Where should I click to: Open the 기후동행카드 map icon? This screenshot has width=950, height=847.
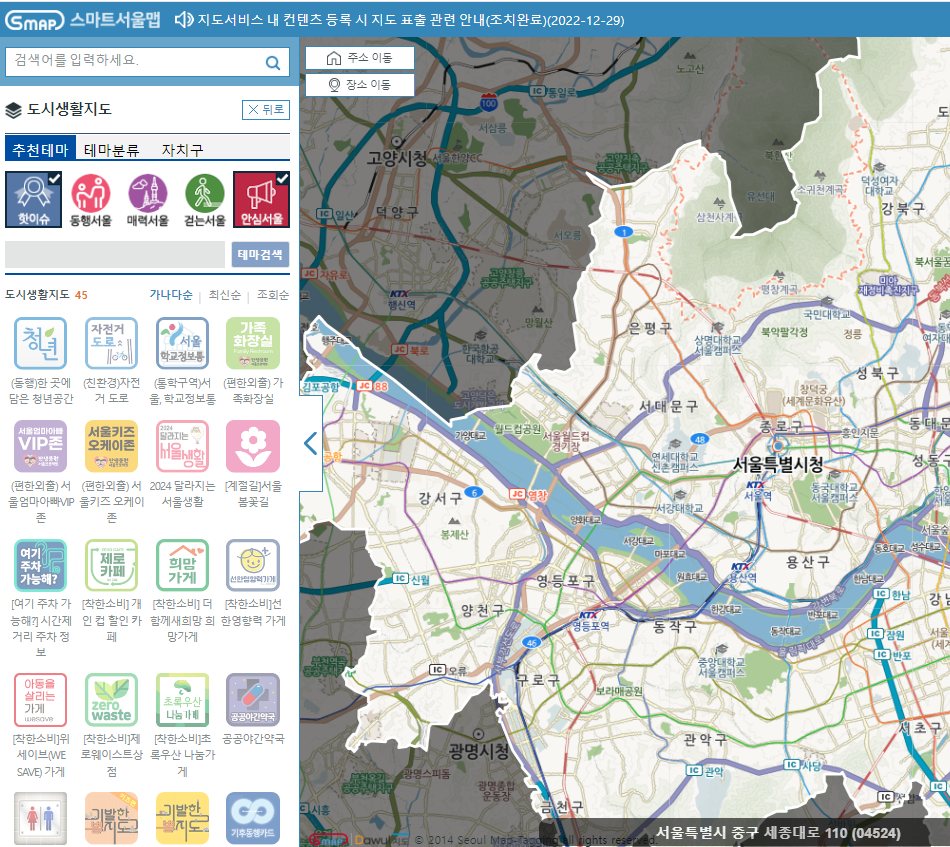[x=253, y=818]
